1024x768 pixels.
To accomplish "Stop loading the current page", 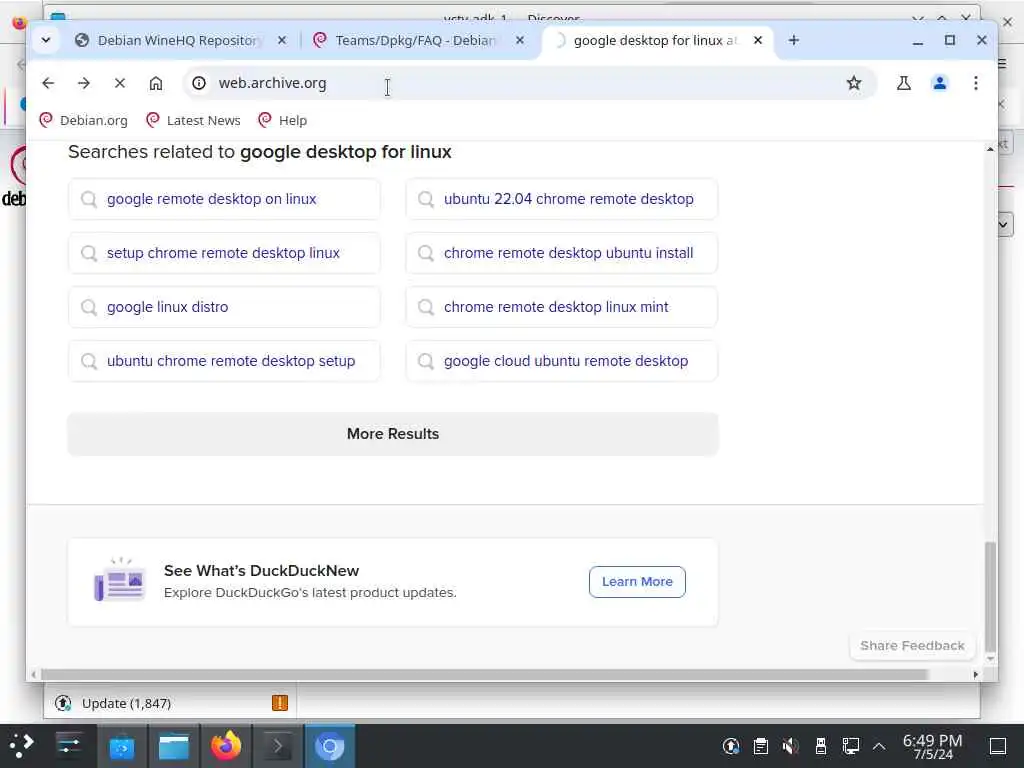I will (x=120, y=83).
